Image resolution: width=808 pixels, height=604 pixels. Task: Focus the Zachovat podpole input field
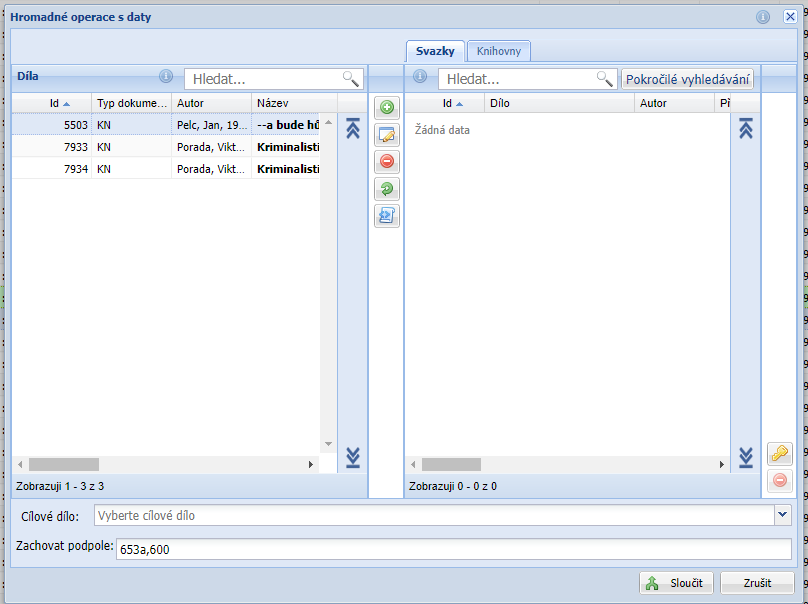(x=452, y=549)
